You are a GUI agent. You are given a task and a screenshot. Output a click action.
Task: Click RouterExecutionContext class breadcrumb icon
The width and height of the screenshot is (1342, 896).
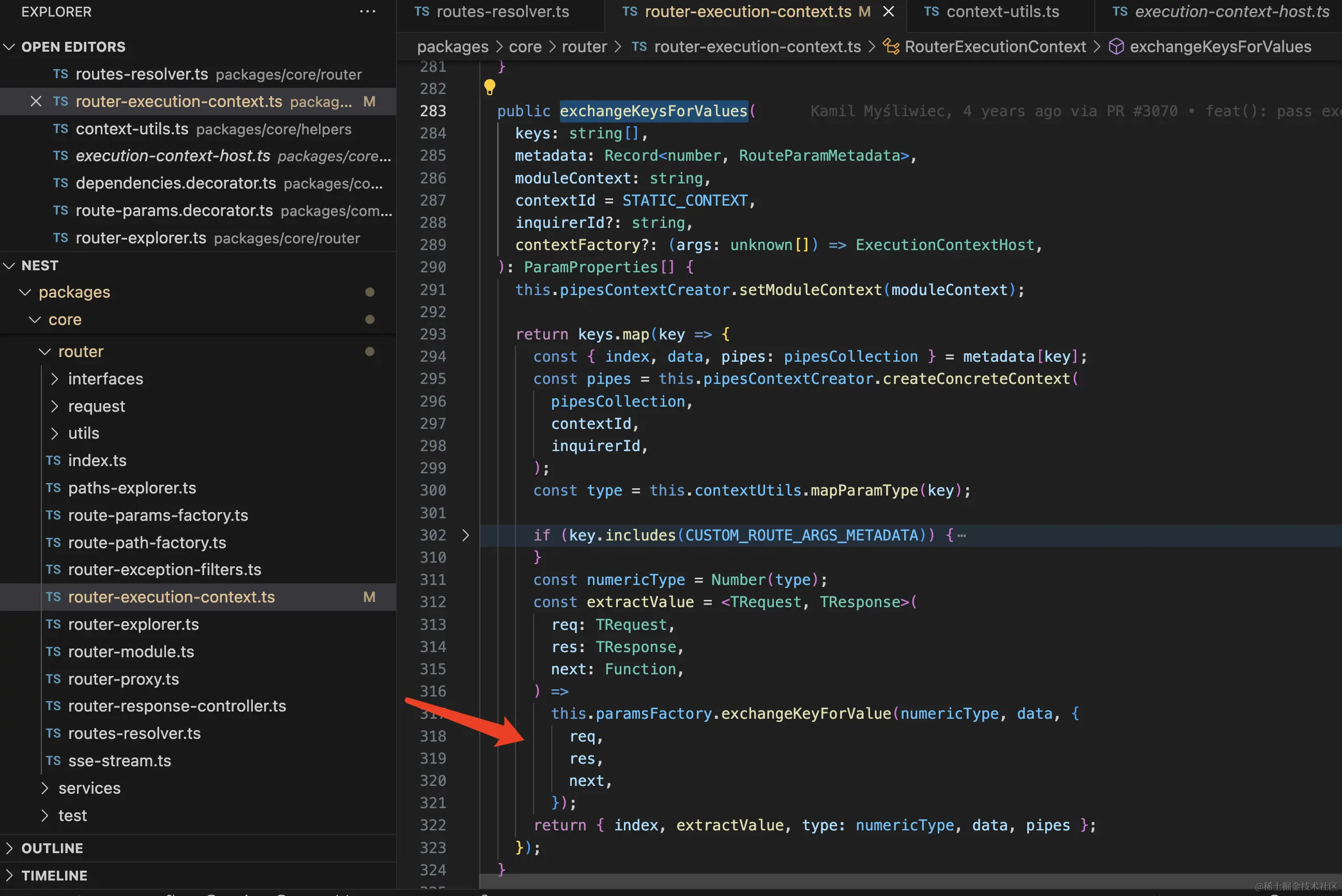pos(891,47)
